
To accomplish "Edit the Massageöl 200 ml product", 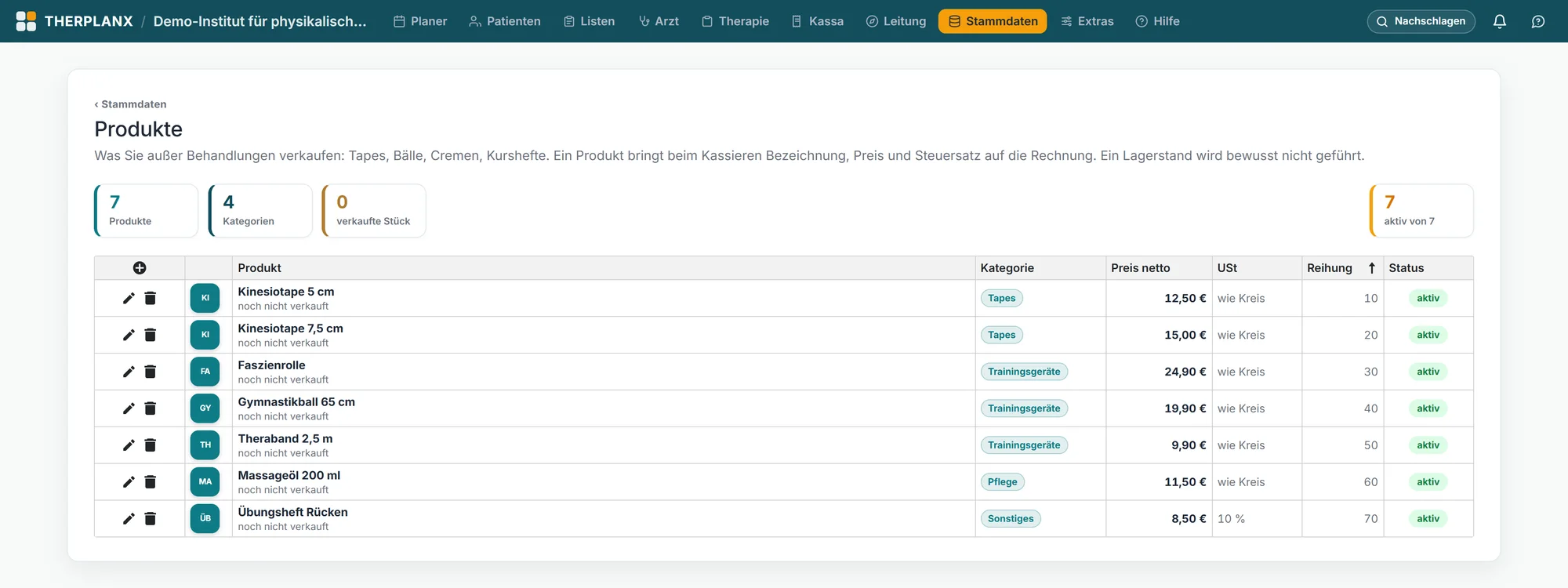I will point(129,482).
